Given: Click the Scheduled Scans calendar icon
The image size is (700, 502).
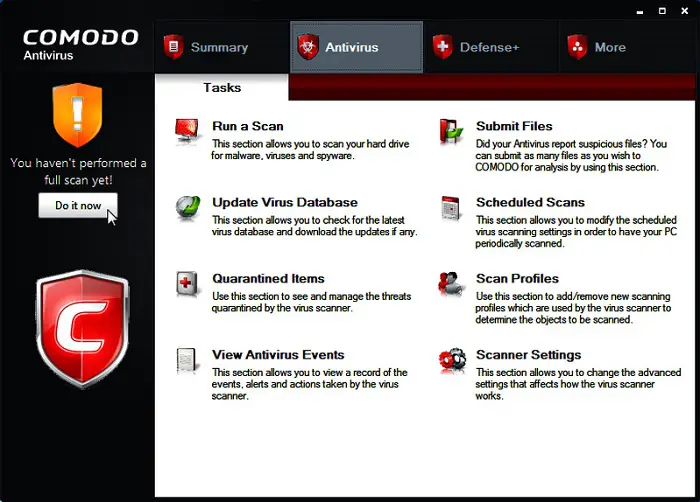Looking at the screenshot, I should [x=451, y=208].
